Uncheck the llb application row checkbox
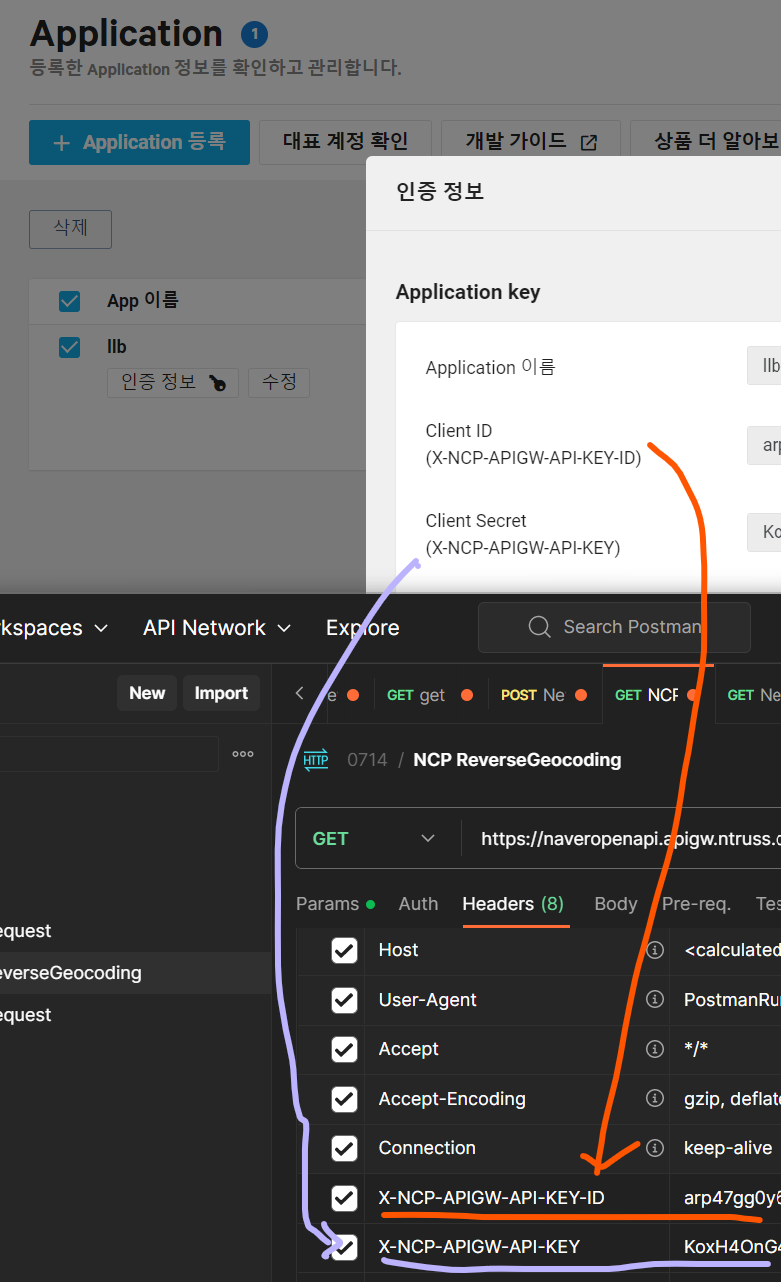This screenshot has height=1282, width=781. coord(69,347)
